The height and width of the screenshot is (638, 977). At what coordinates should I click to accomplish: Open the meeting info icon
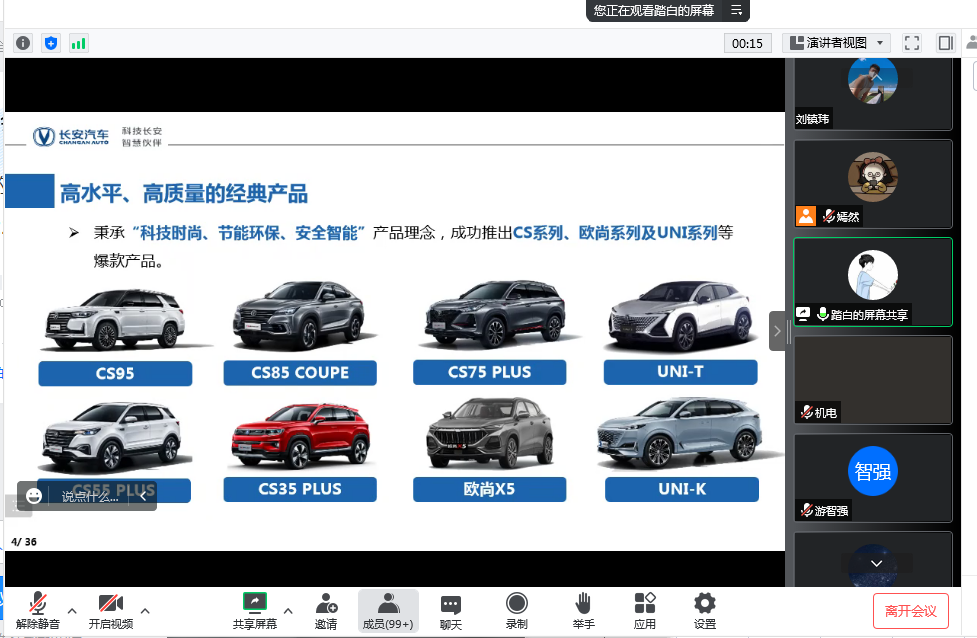(23, 43)
